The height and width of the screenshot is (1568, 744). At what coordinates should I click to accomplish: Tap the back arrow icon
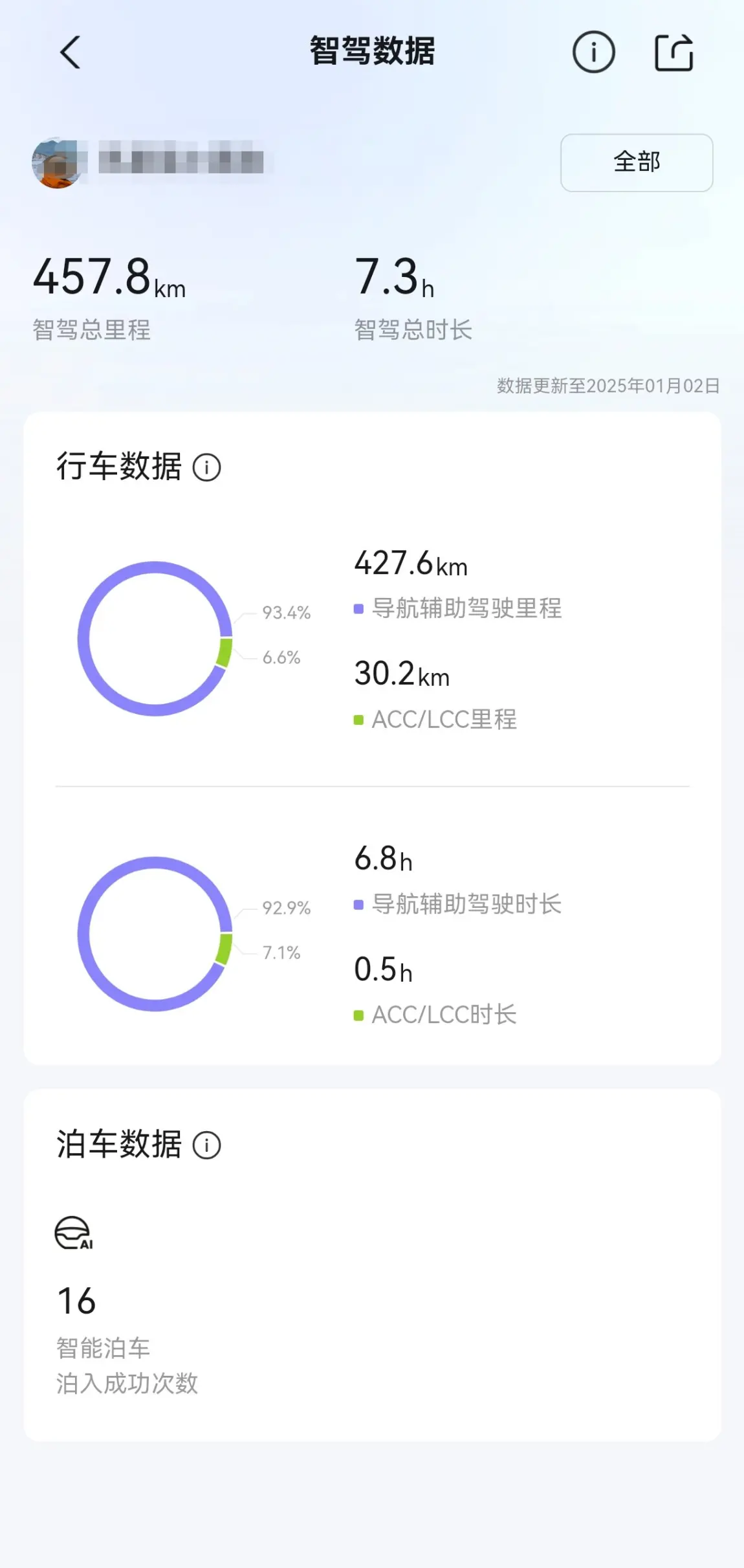71,52
